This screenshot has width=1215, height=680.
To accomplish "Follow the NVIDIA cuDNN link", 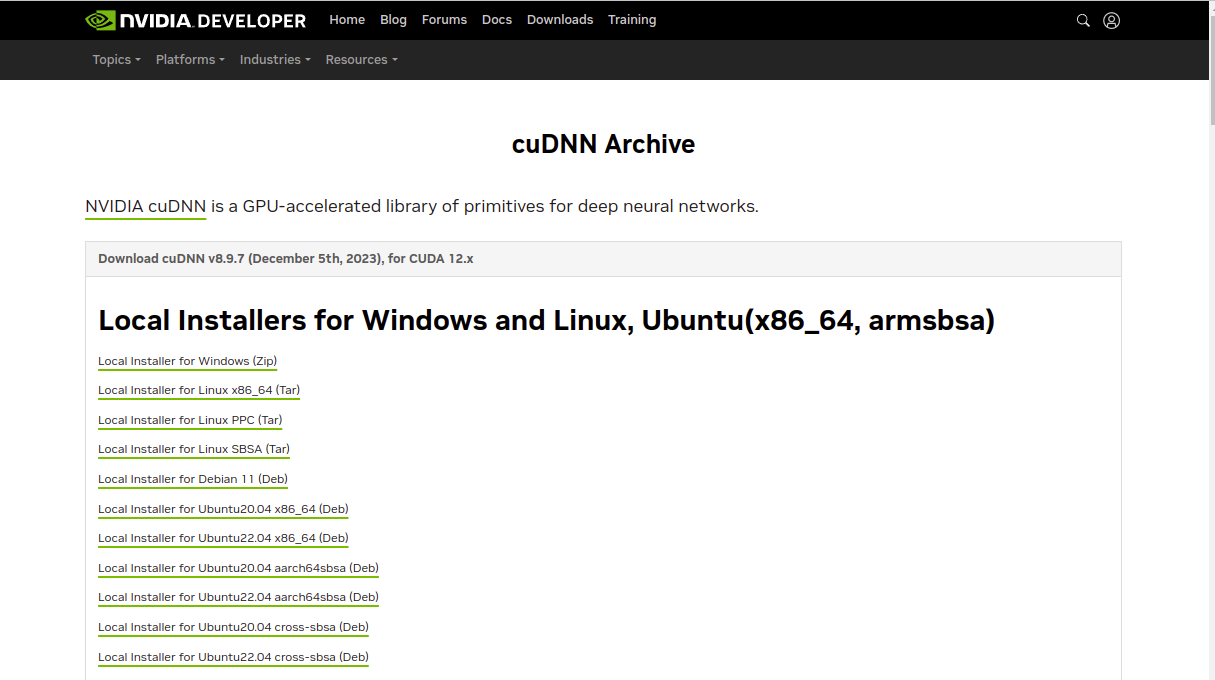I will point(145,207).
